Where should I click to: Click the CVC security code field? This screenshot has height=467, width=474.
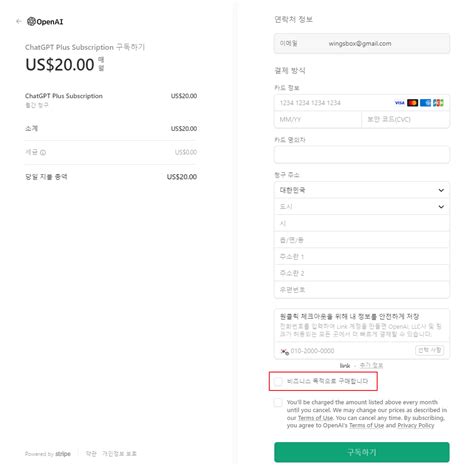coord(406,119)
